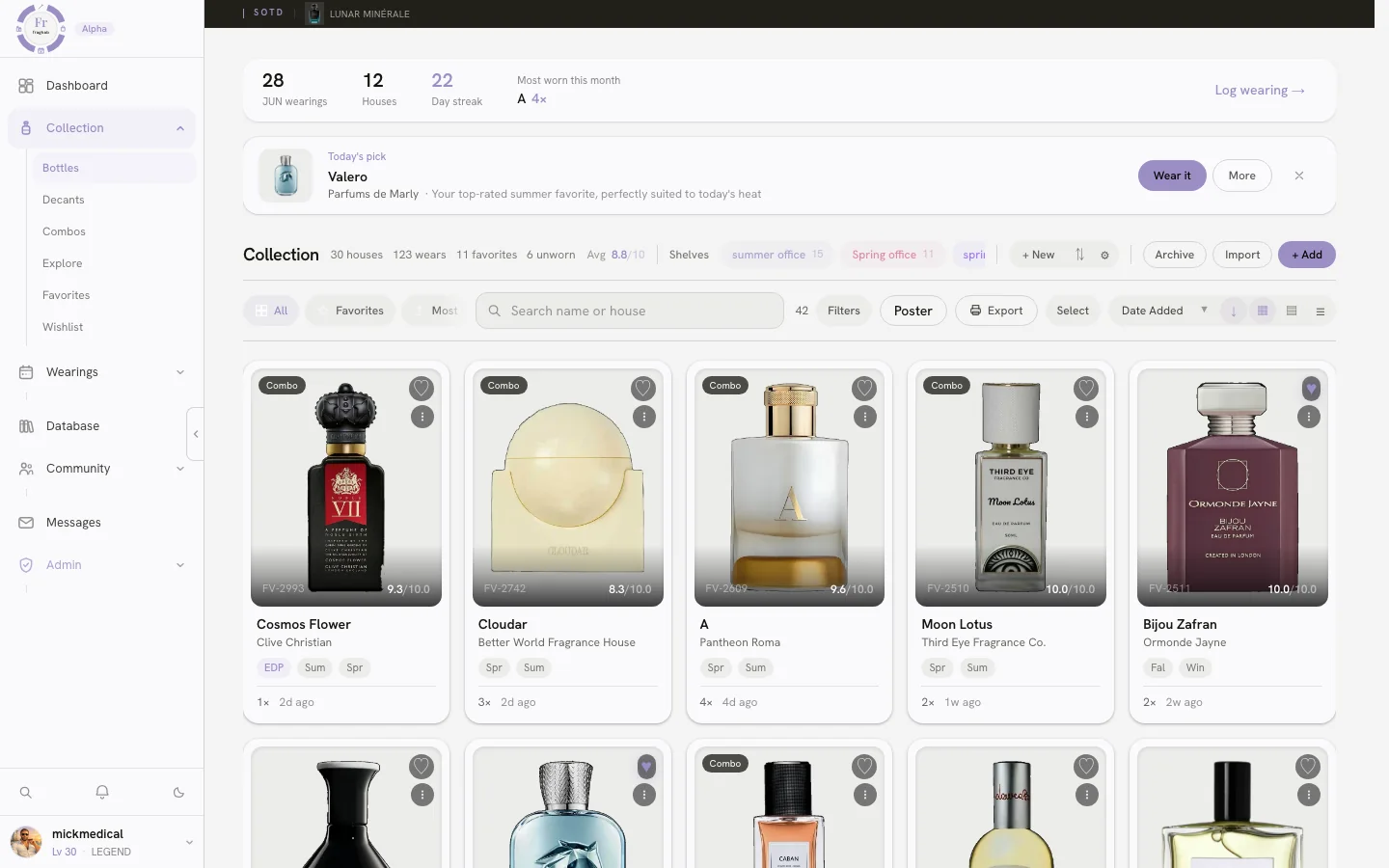Viewport: 1389px width, 868px height.
Task: Expand the Community section chevron
Action: point(180,469)
